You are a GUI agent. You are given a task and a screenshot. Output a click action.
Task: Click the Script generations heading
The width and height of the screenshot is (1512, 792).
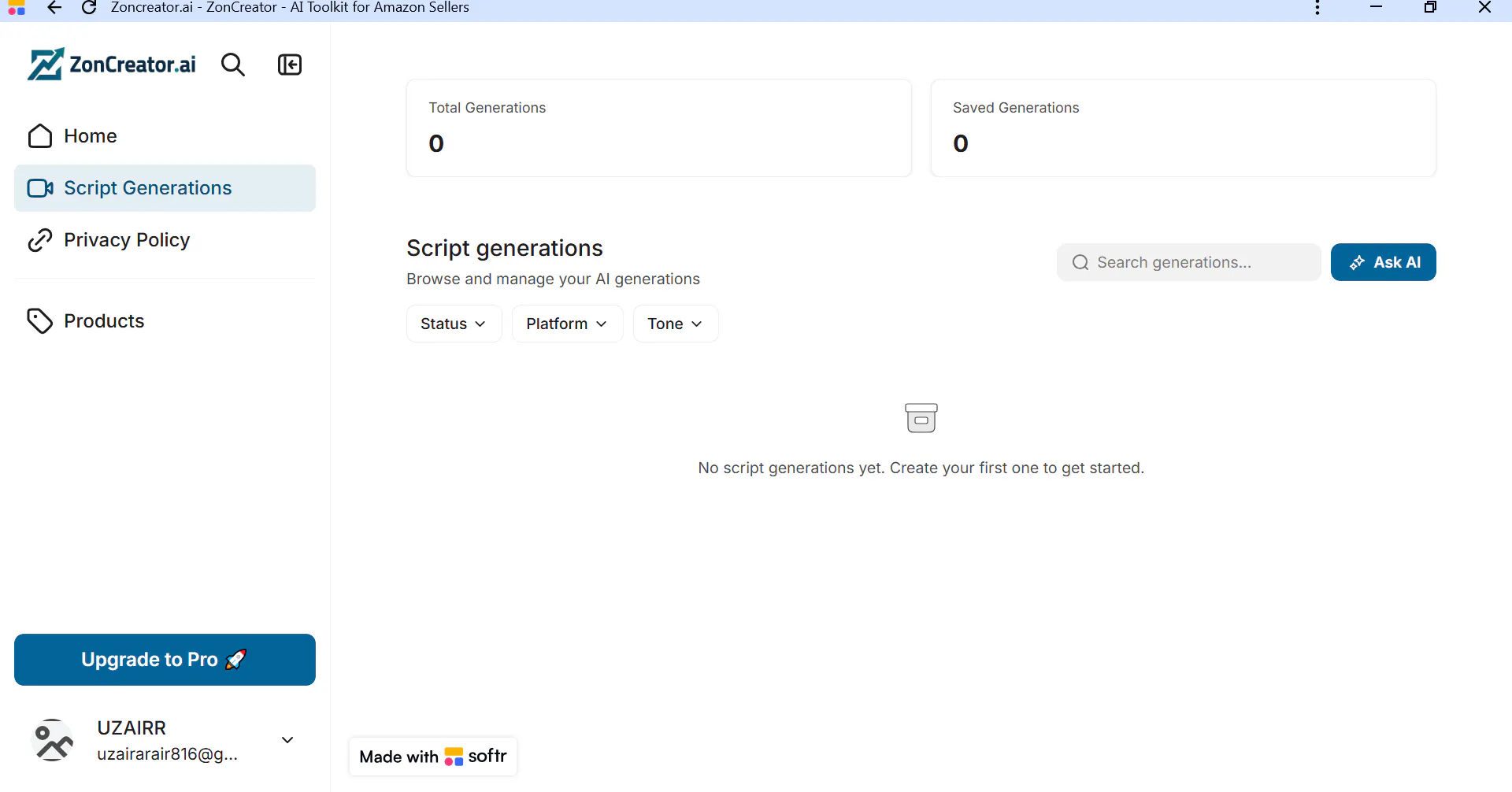pos(505,248)
